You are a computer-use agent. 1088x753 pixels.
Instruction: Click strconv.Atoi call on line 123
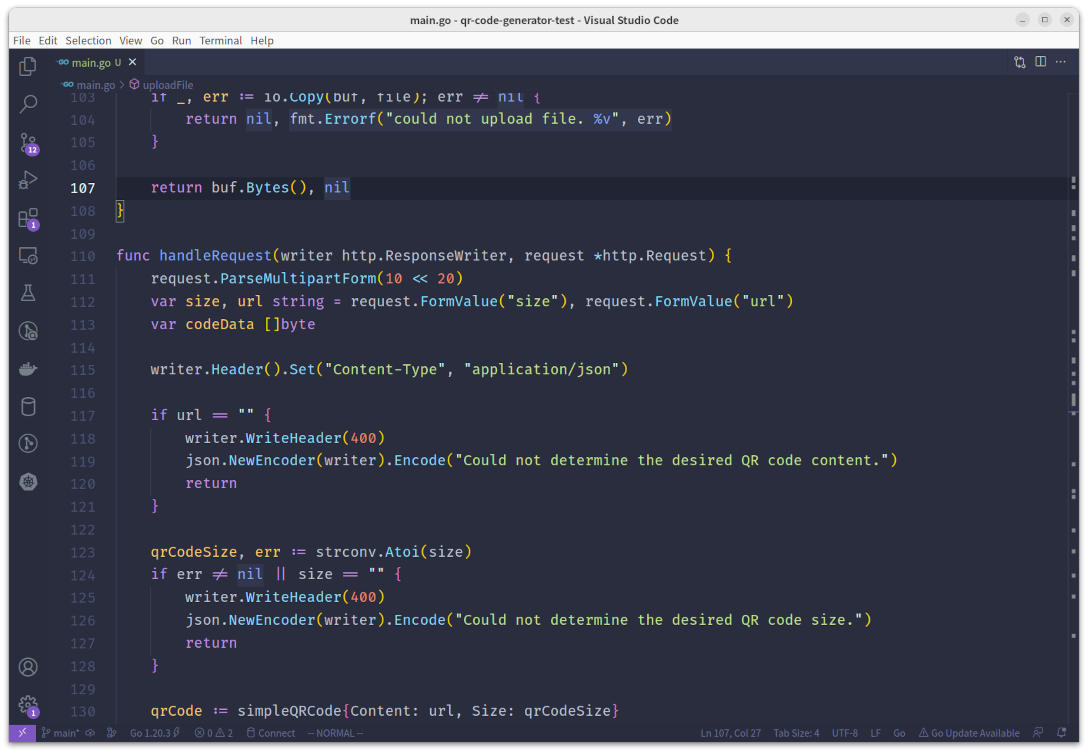[368, 552]
